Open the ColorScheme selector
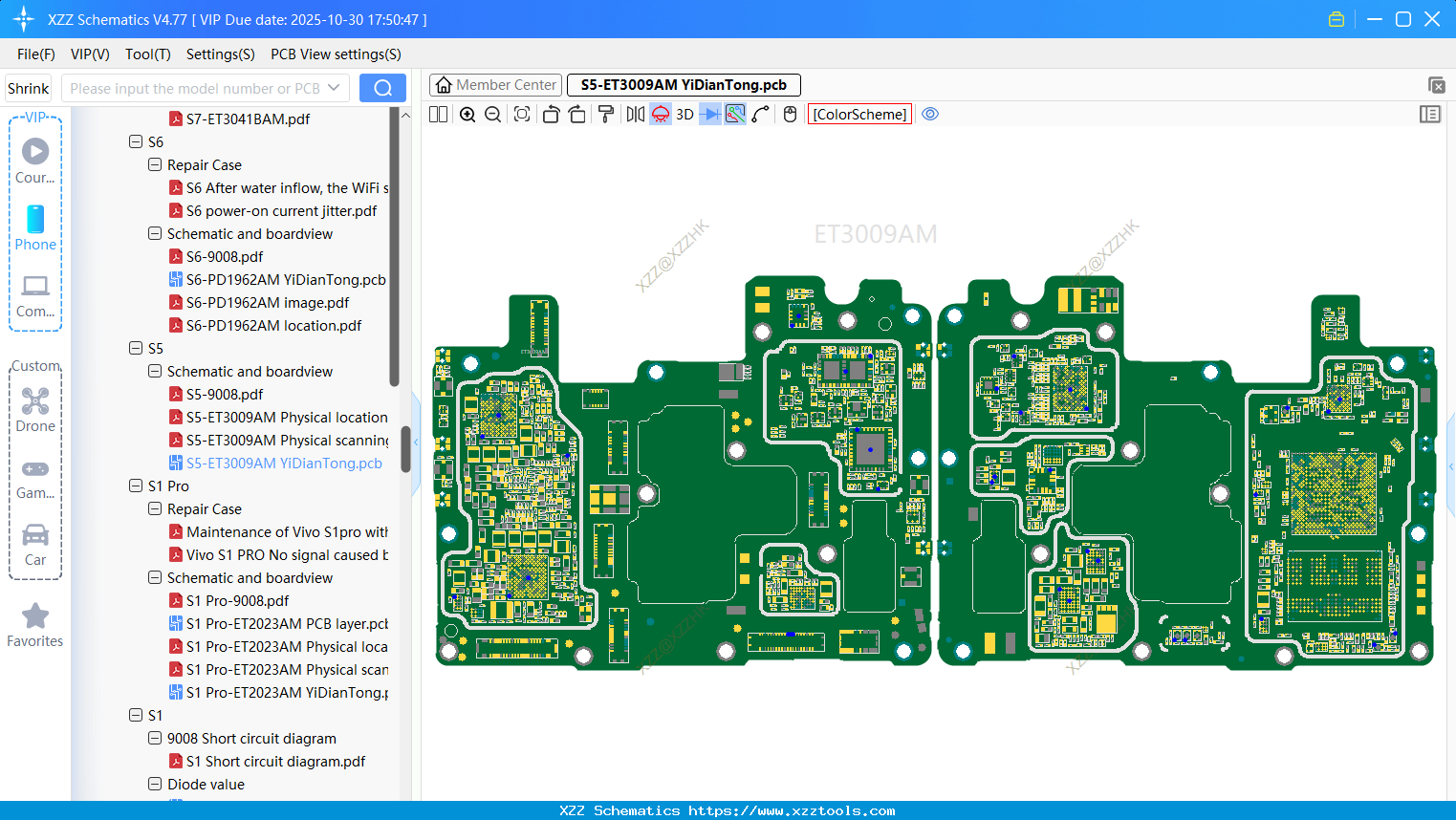Screen dimensions: 1456x820 pos(859,115)
